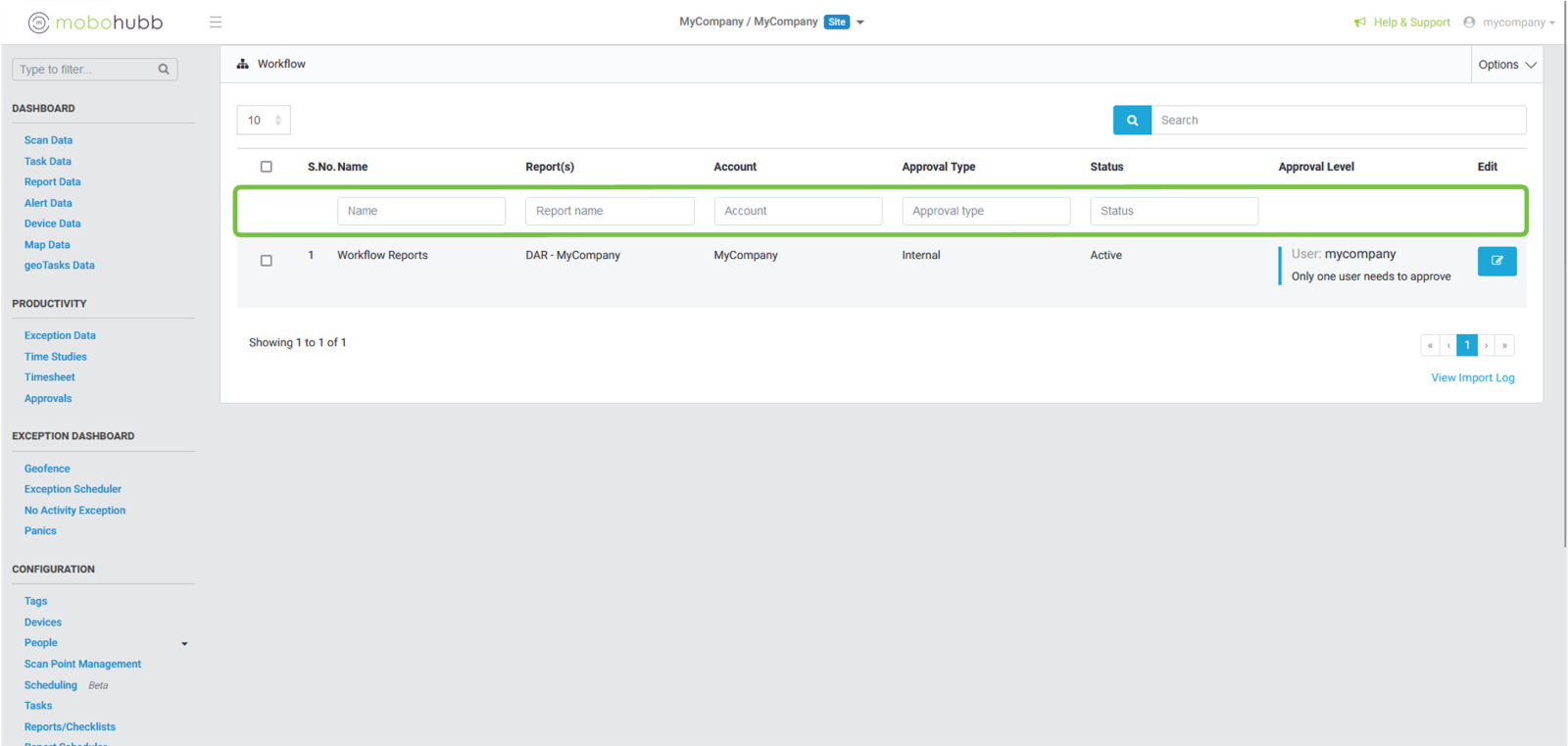The image size is (1568, 746).
Task: Open the Options dropdown
Action: pyautogui.click(x=1506, y=65)
